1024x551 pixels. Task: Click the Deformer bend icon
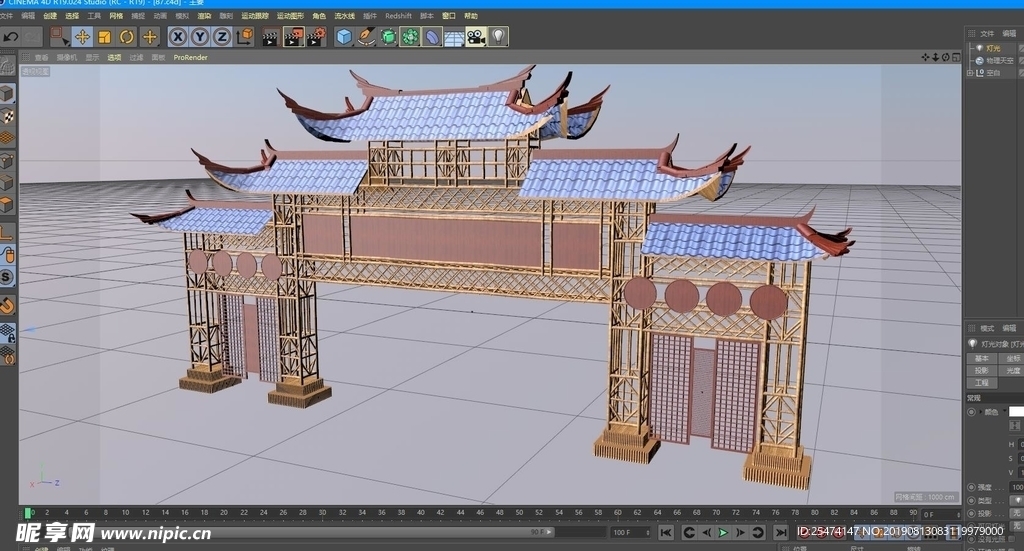click(x=432, y=37)
